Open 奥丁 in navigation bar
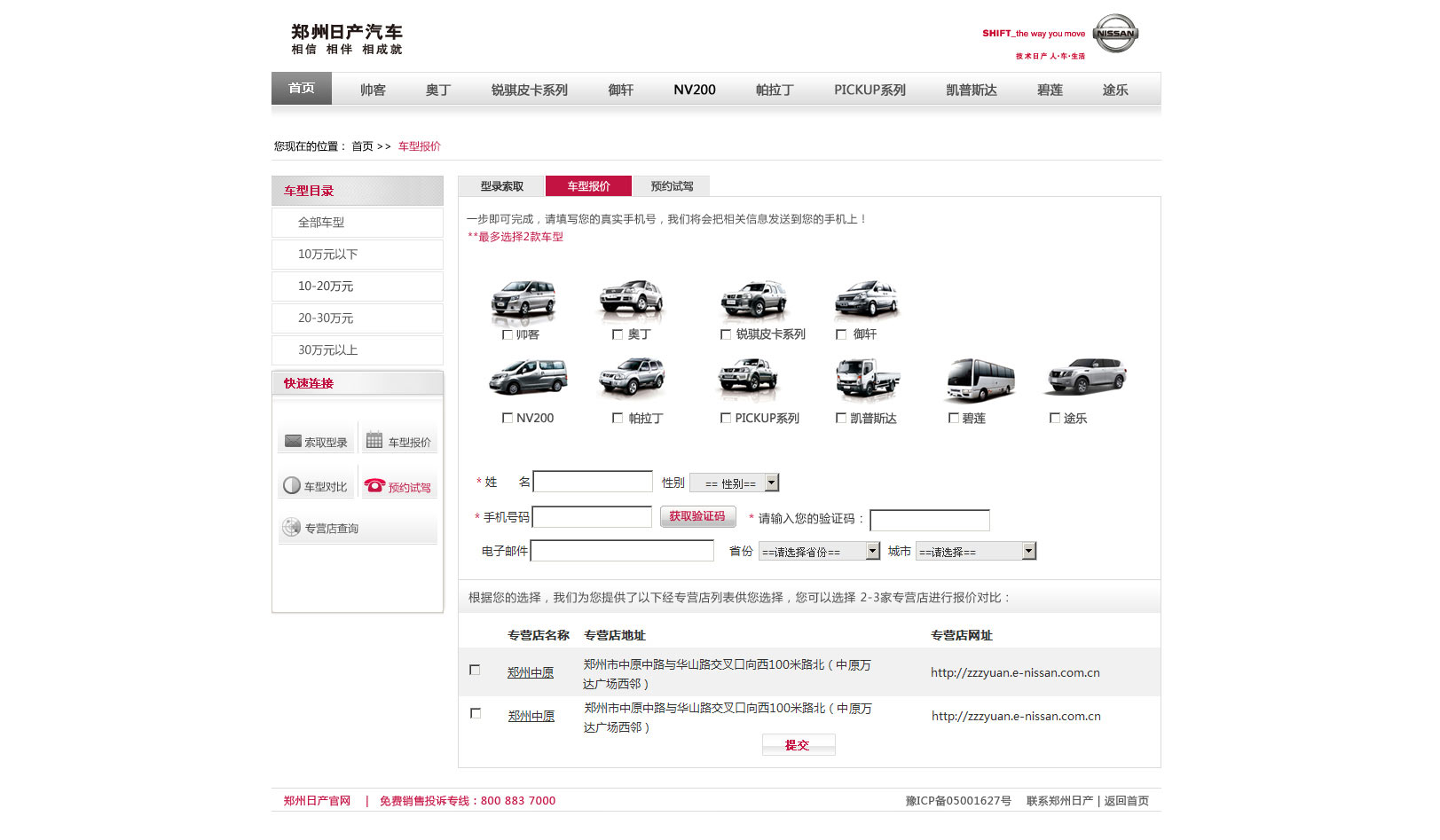Image resolution: width=1440 pixels, height=840 pixels. 438,90
